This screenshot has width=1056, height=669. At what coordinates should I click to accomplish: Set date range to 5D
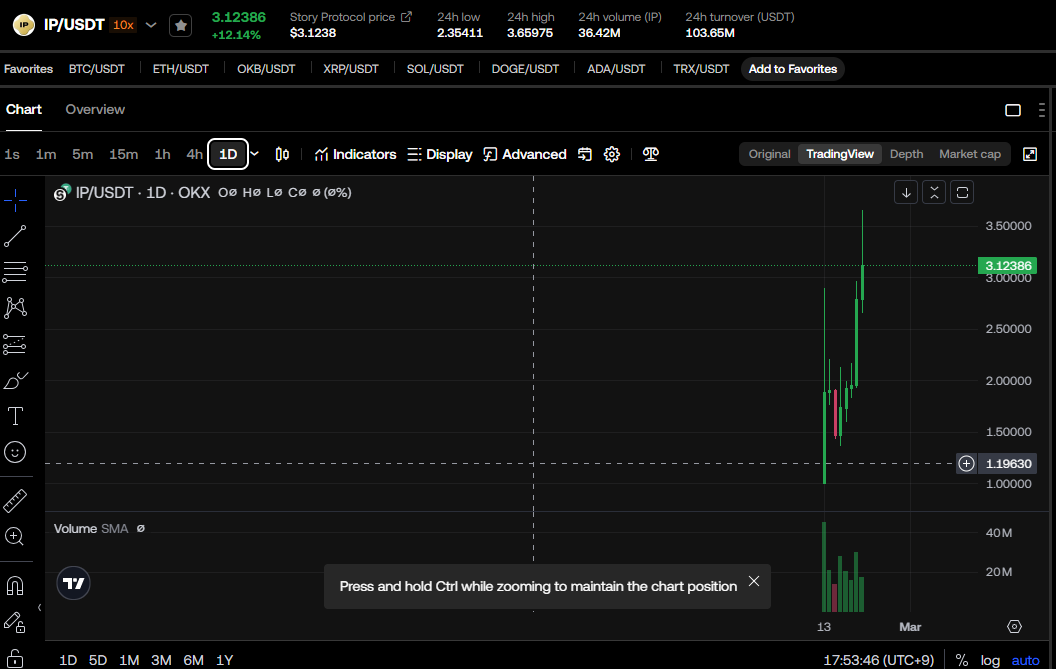[98, 660]
